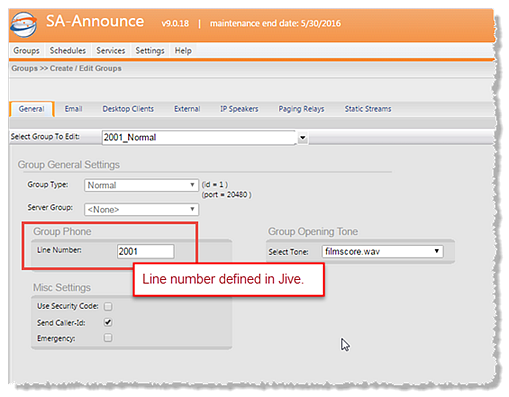
Task: Switch to the General tab
Action: [x=32, y=109]
